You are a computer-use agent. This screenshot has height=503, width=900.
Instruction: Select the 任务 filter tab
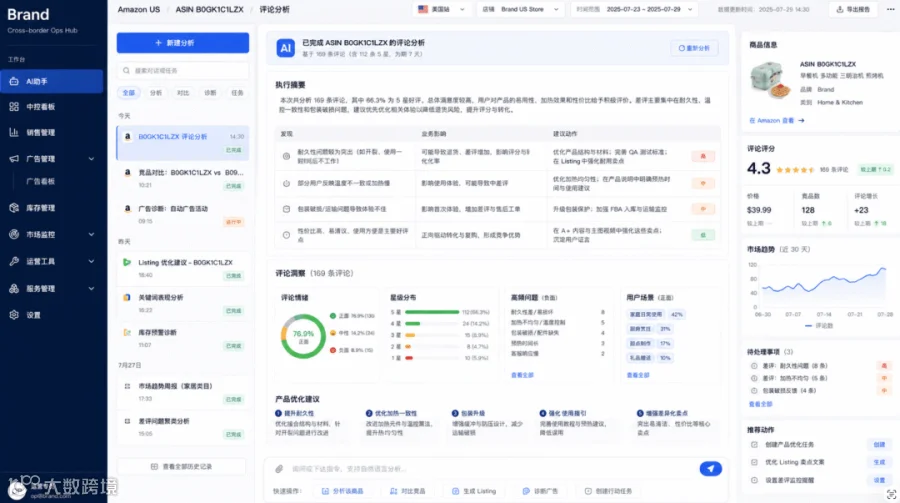click(237, 92)
